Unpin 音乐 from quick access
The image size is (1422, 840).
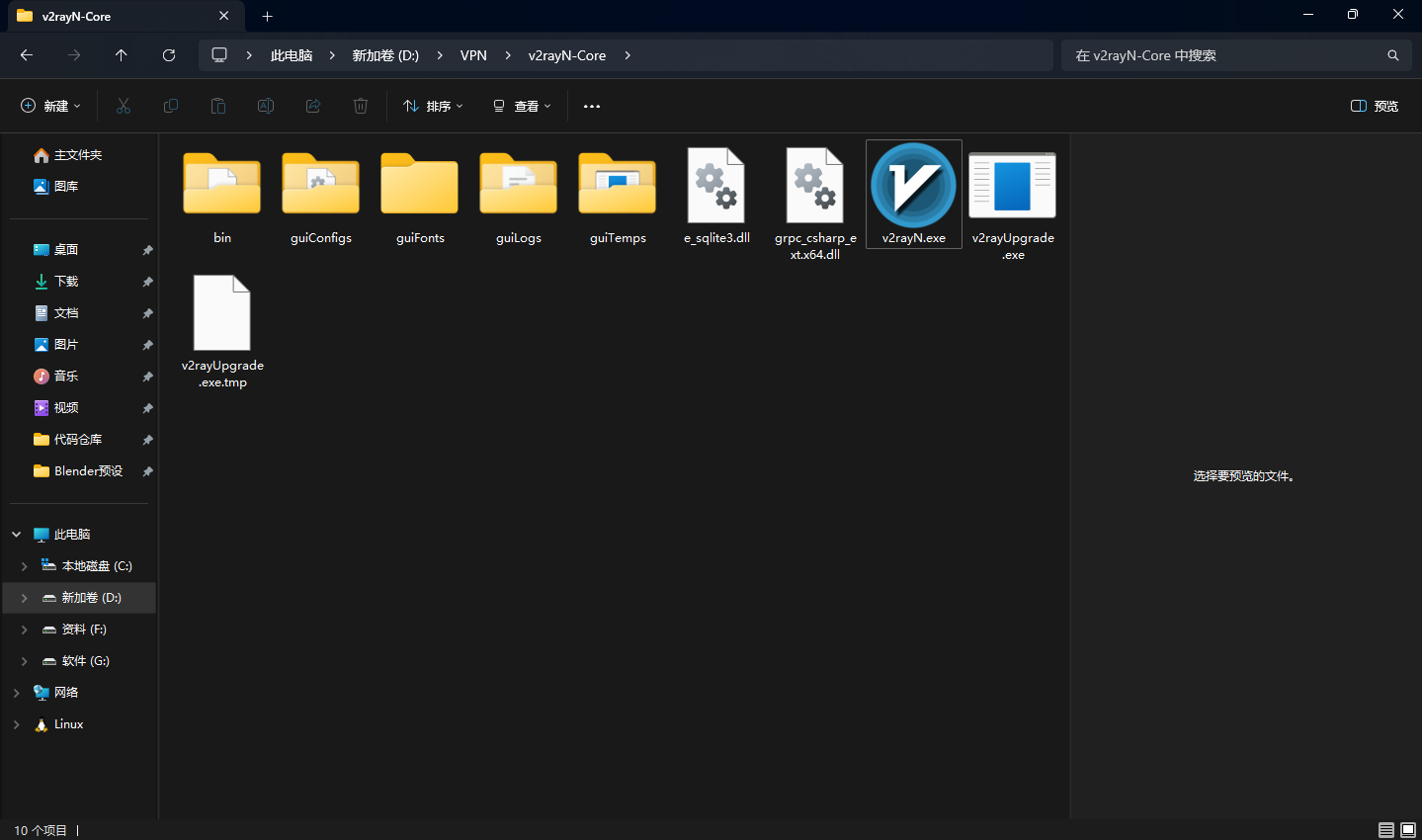pyautogui.click(x=147, y=377)
